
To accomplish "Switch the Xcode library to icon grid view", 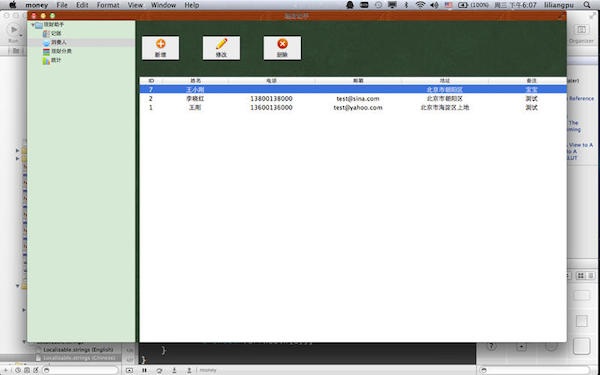I will click(x=581, y=276).
